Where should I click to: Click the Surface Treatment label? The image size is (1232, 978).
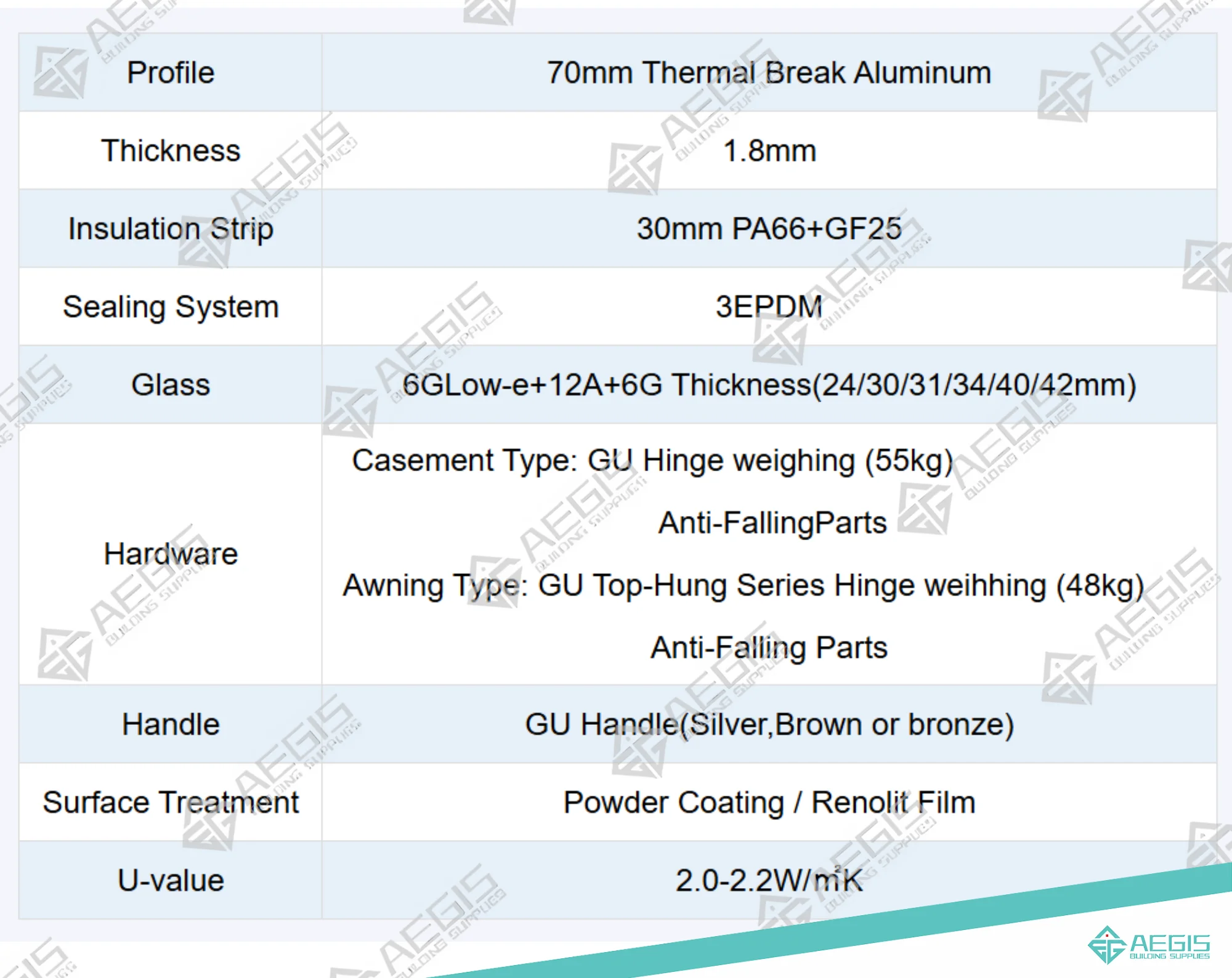[171, 802]
